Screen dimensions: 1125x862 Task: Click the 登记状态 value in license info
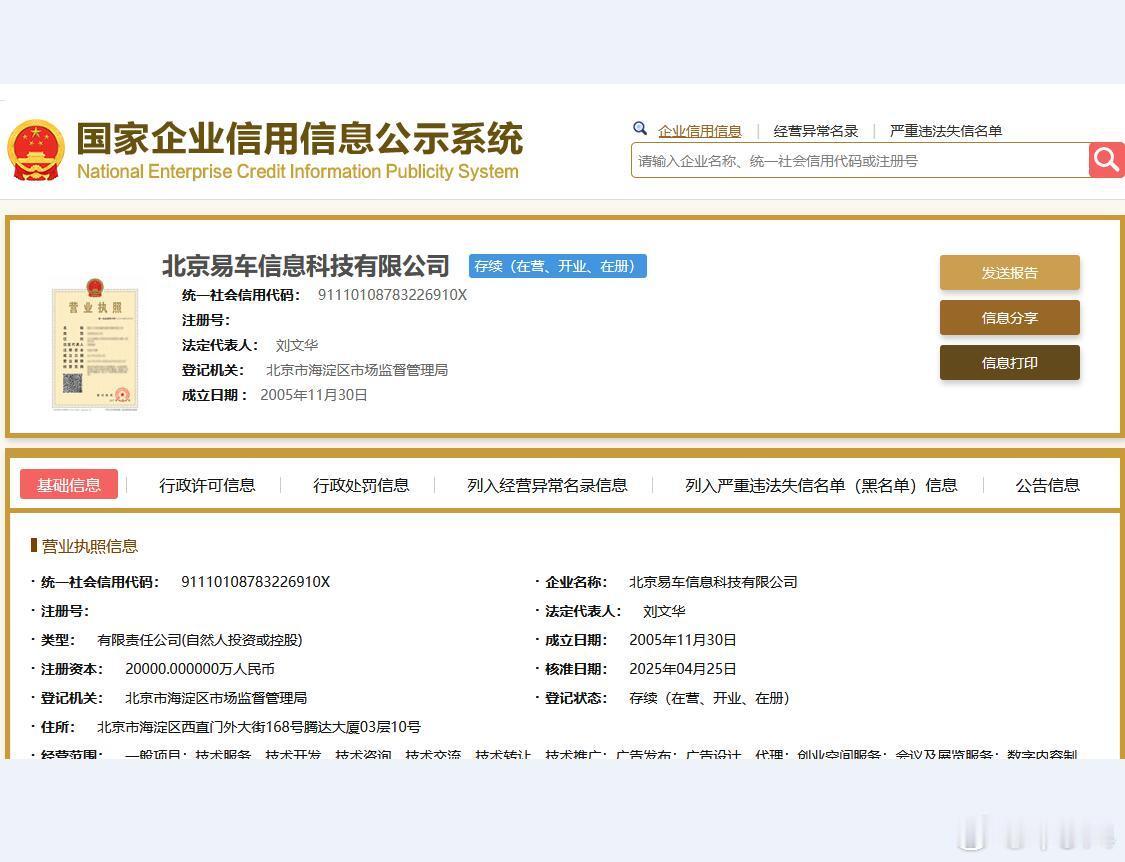[709, 698]
